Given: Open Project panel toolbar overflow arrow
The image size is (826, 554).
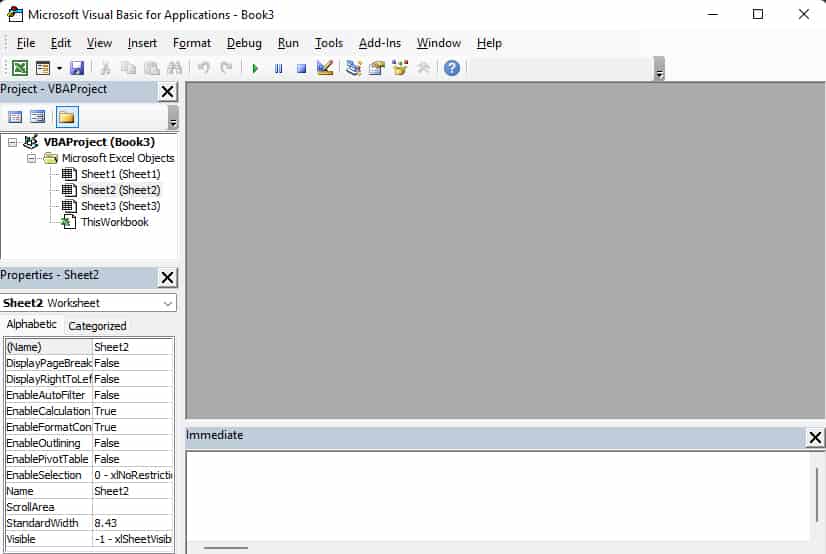Looking at the screenshot, I should tap(173, 118).
